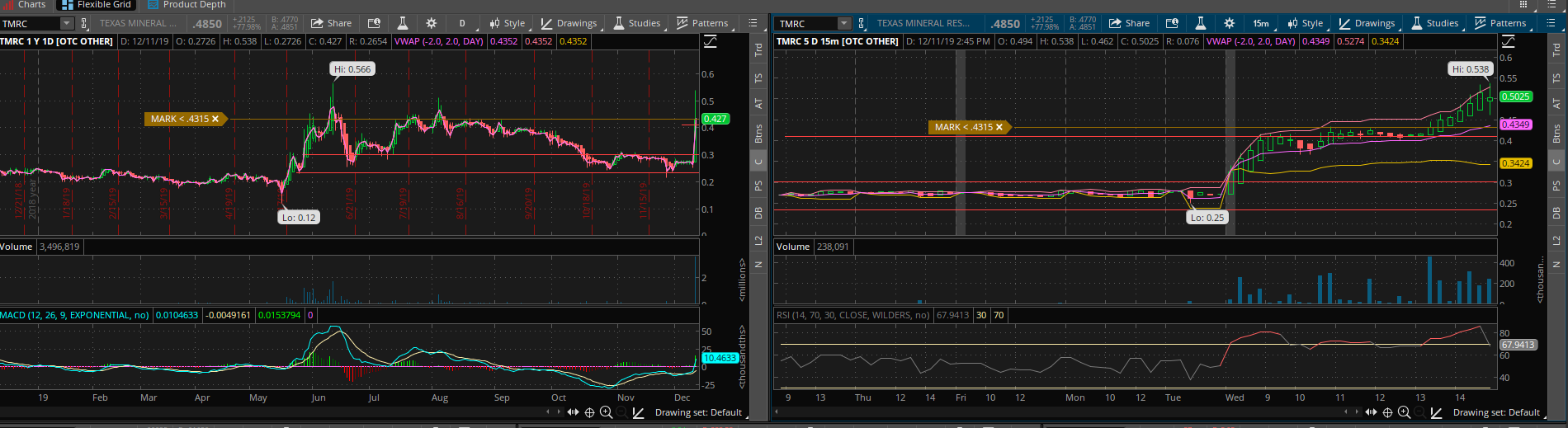The width and height of the screenshot is (1568, 428).
Task: Click zoom-in magnifier below left chart
Action: pos(606,412)
